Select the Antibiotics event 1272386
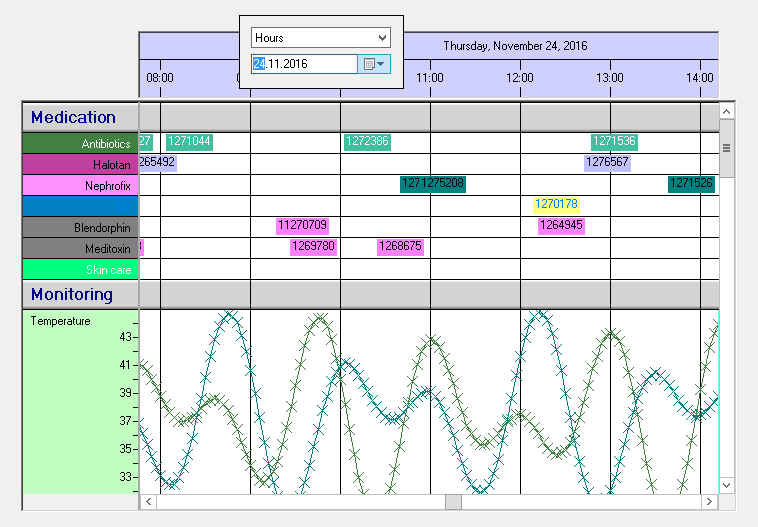 tap(367, 142)
